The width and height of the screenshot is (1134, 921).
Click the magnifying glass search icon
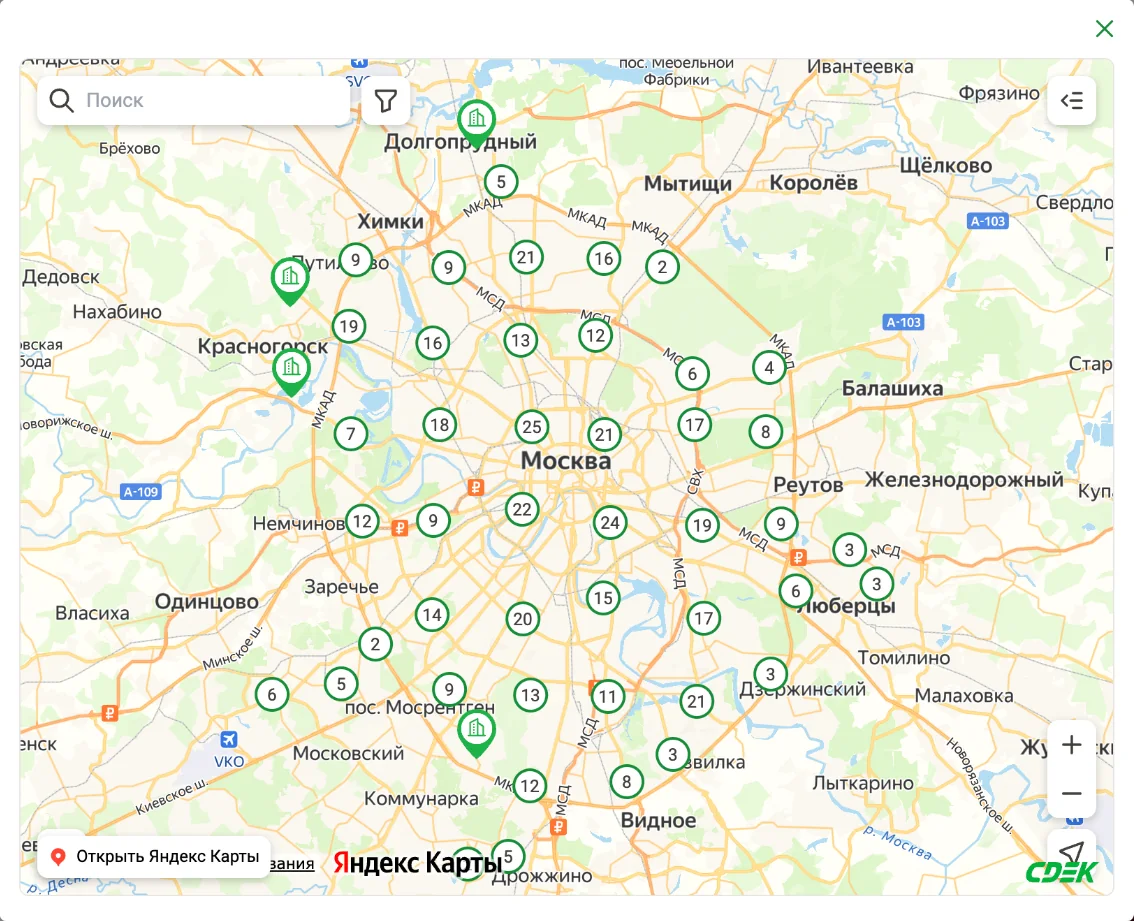click(61, 101)
